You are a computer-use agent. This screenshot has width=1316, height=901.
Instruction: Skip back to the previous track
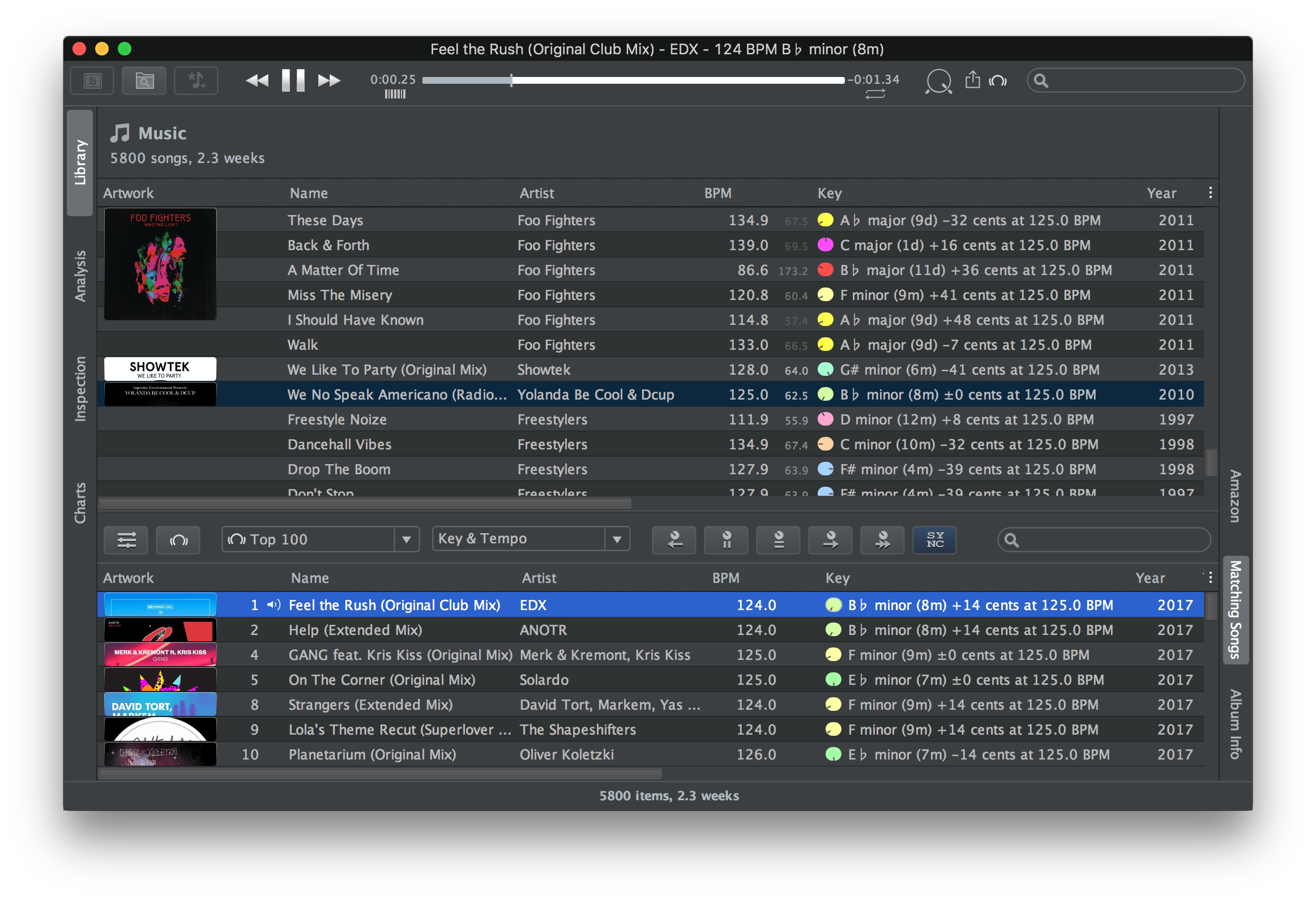click(x=257, y=80)
